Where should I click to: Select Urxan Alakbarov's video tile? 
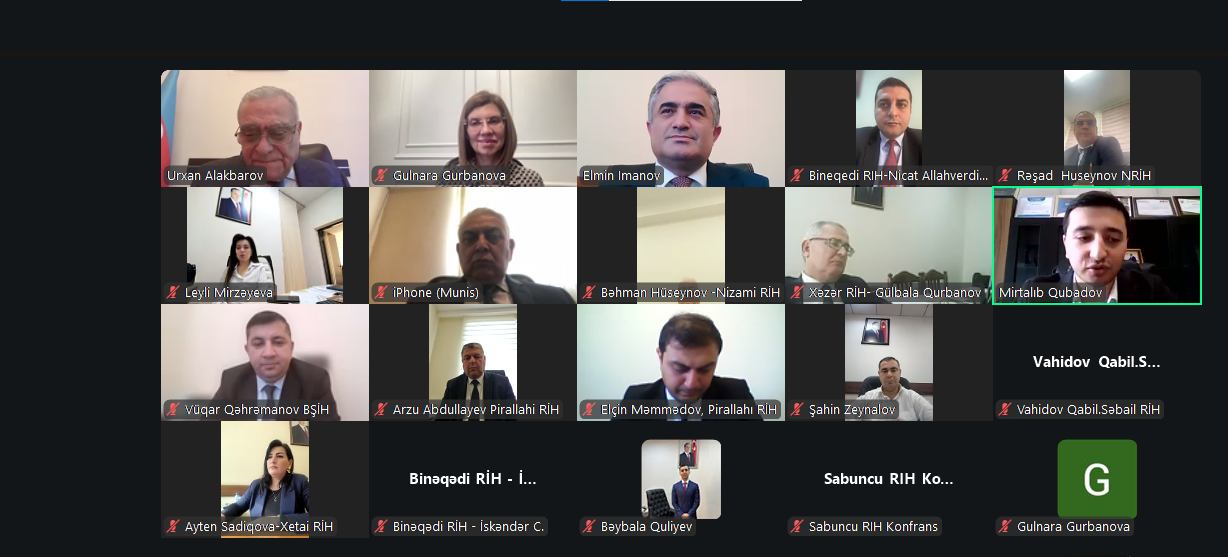click(x=265, y=128)
